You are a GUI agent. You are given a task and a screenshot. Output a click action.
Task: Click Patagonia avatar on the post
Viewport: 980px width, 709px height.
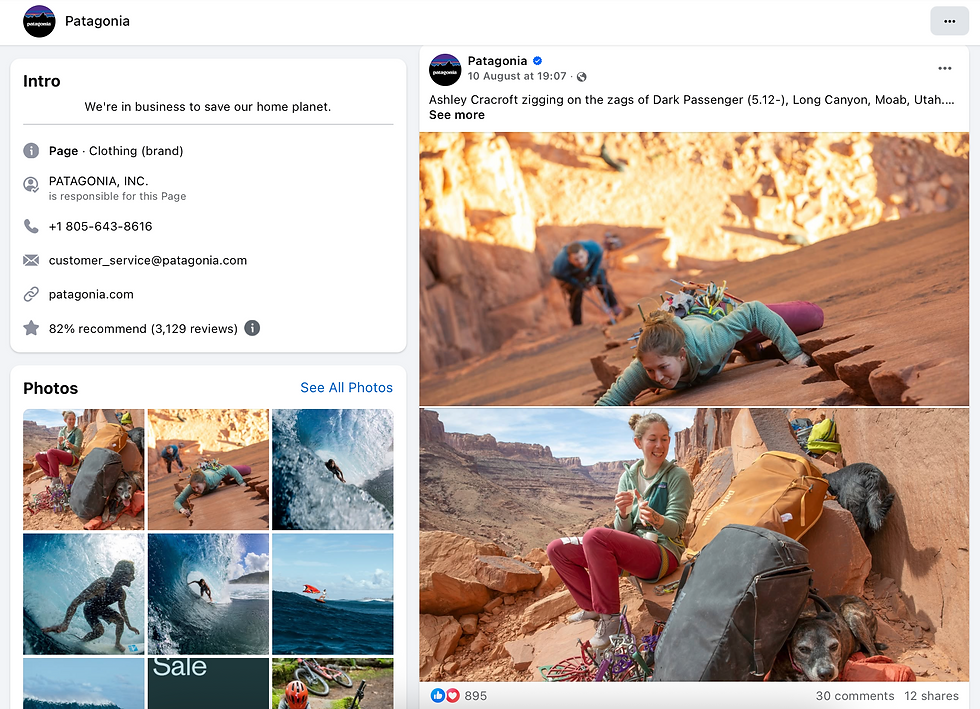pos(444,69)
